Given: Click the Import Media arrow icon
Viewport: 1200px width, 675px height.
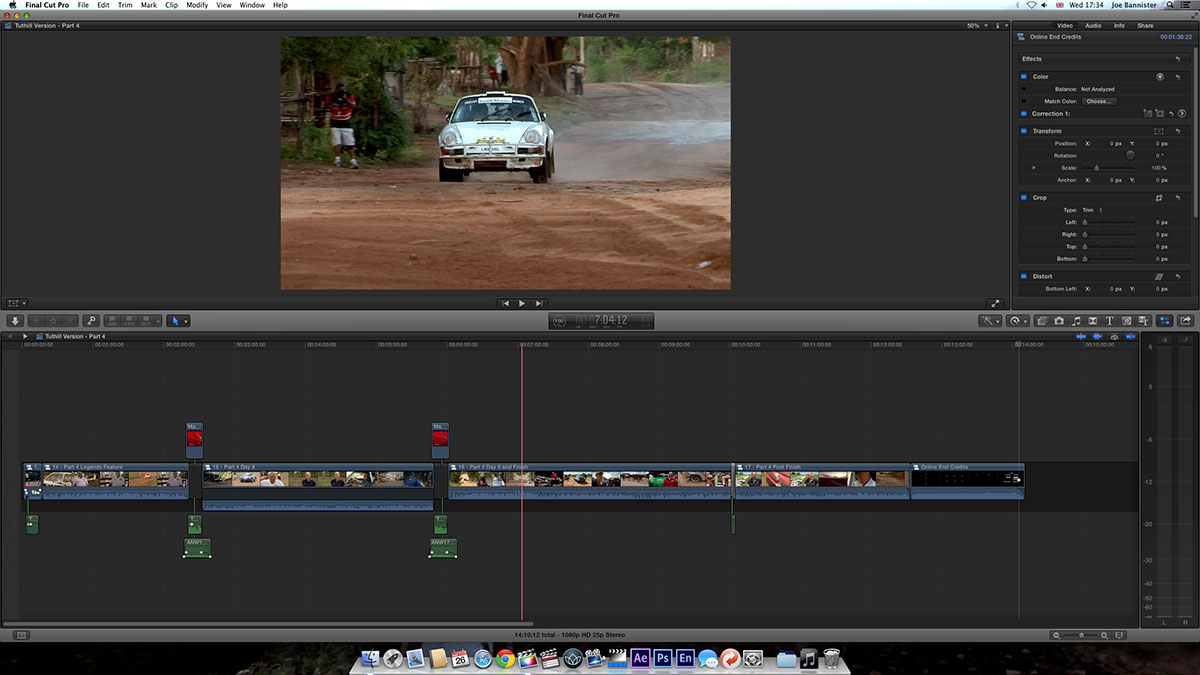Looking at the screenshot, I should coord(15,321).
